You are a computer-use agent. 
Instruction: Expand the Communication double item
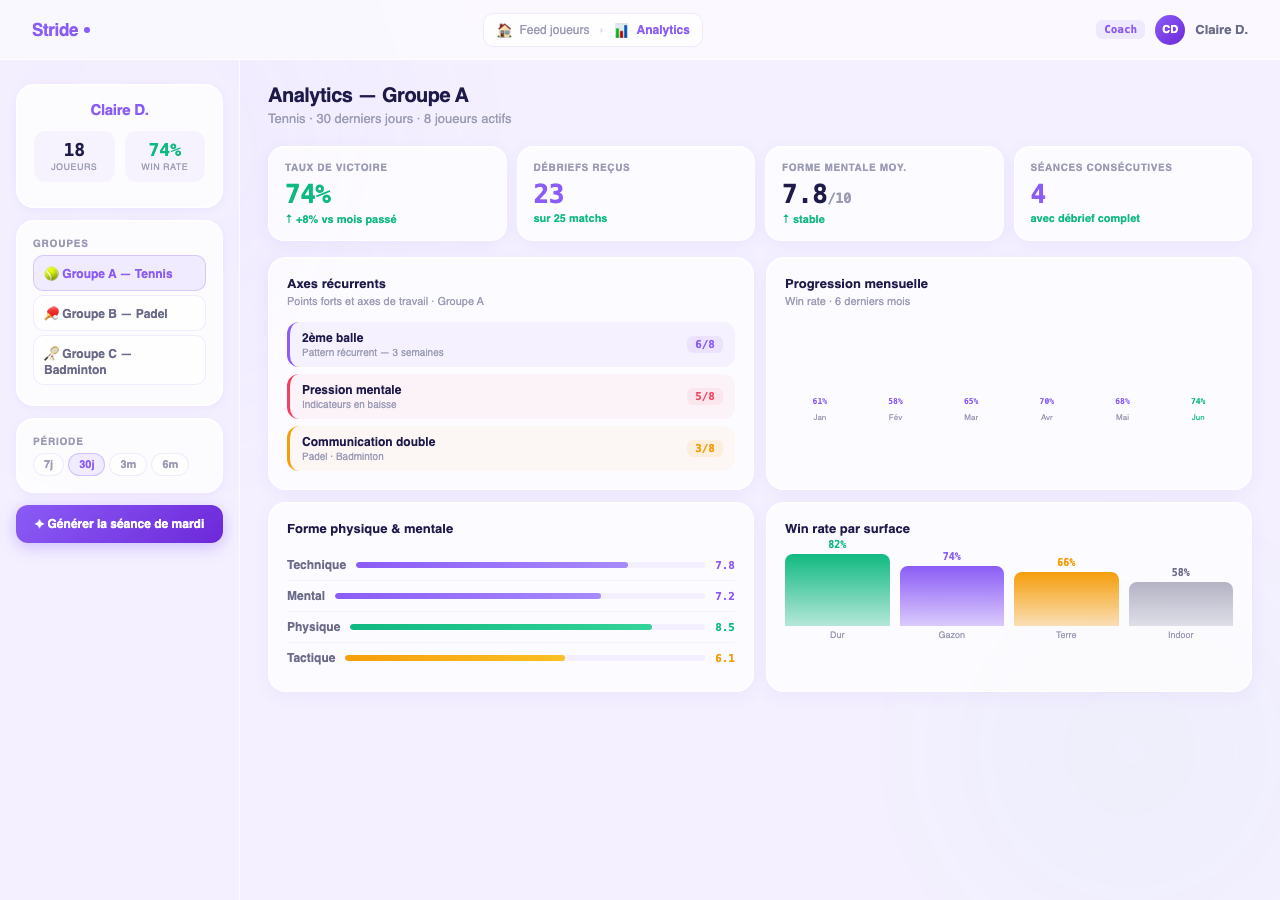tap(511, 448)
